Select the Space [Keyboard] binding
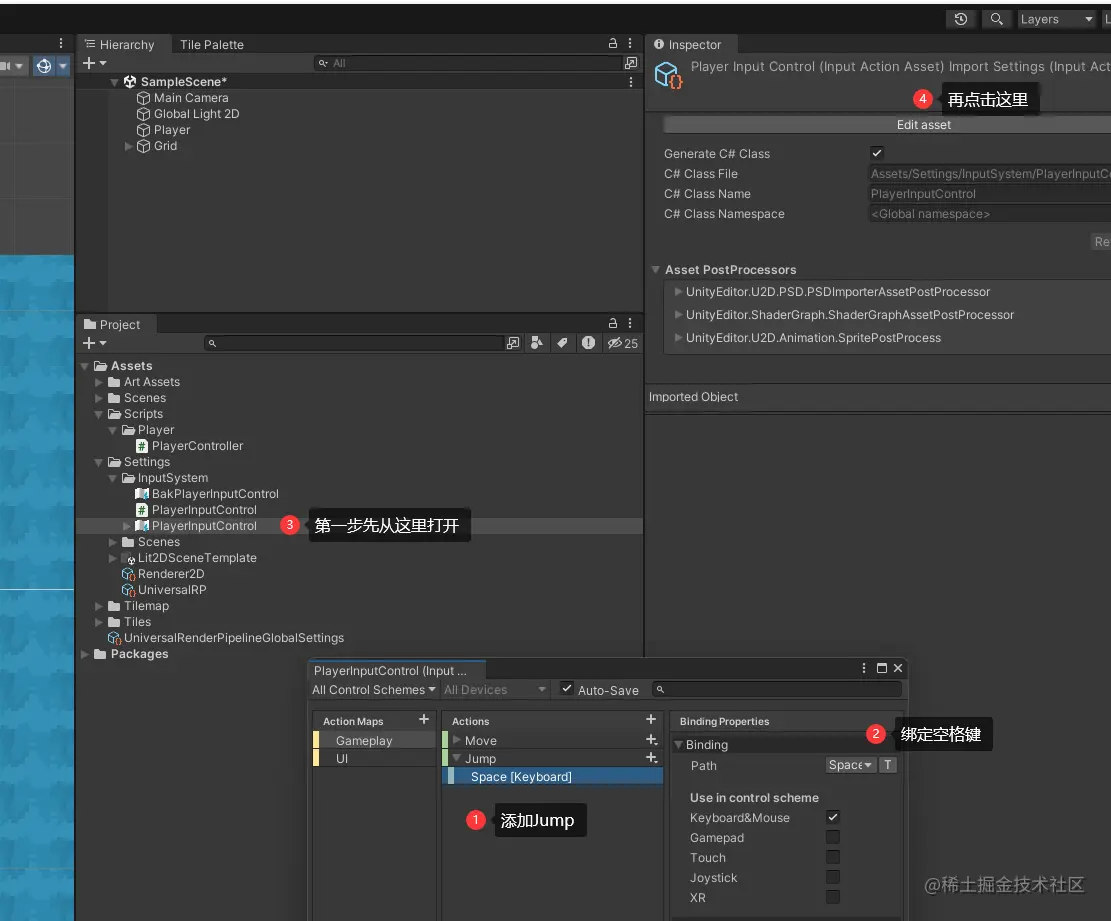Viewport: 1111px width, 921px height. click(553, 777)
